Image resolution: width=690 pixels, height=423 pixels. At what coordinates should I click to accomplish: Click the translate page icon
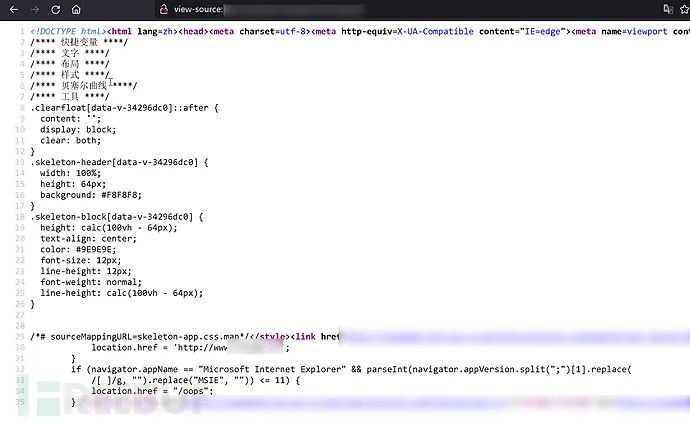point(668,9)
